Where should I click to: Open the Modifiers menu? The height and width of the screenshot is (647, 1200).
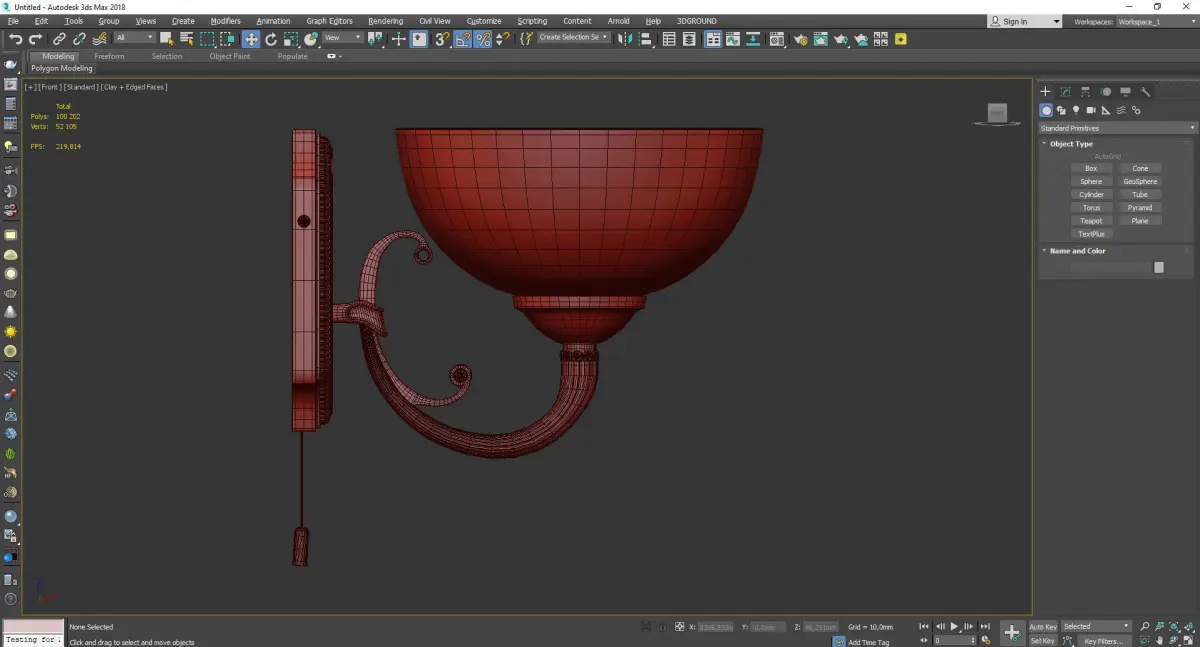225,21
